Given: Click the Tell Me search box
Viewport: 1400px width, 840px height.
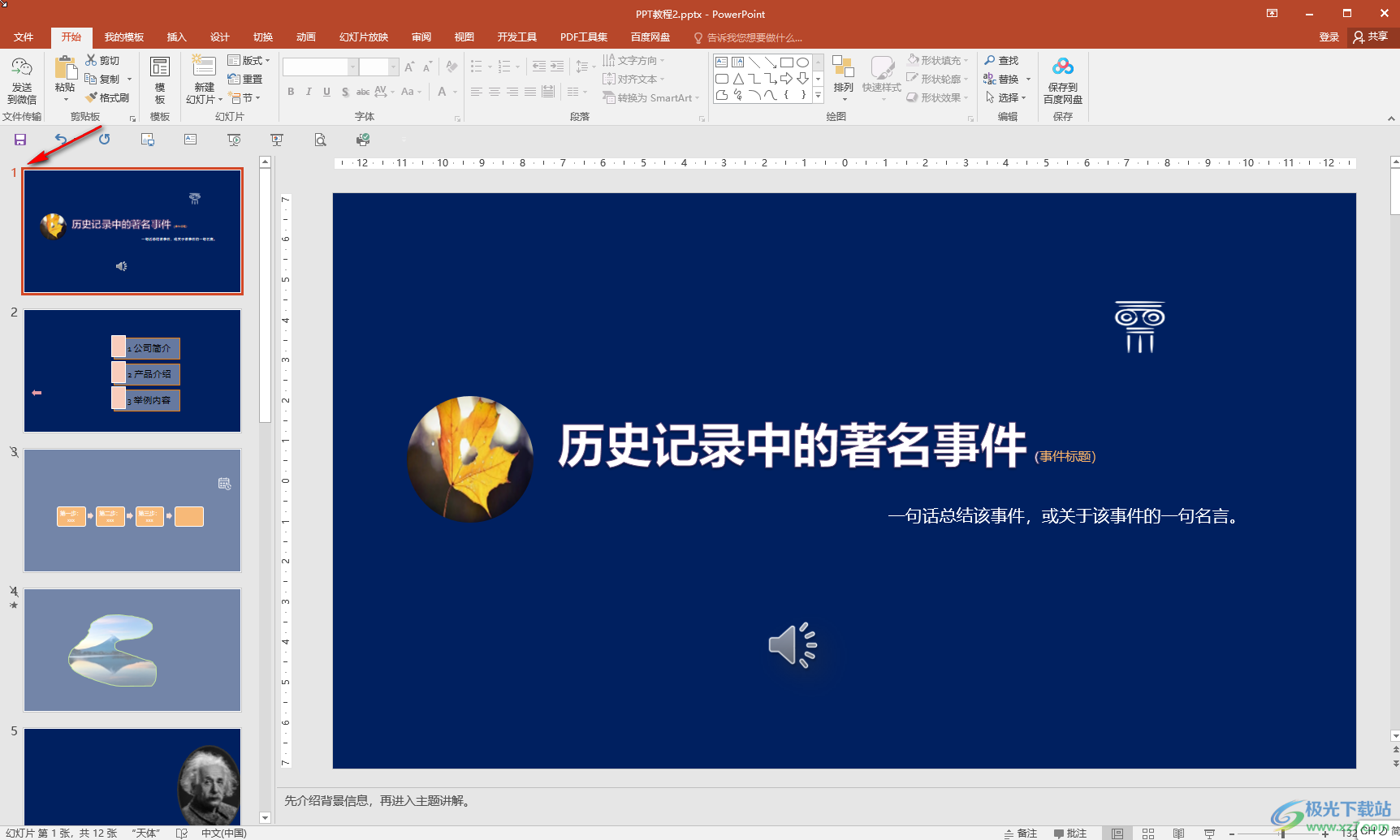Looking at the screenshot, I should pyautogui.click(x=747, y=37).
